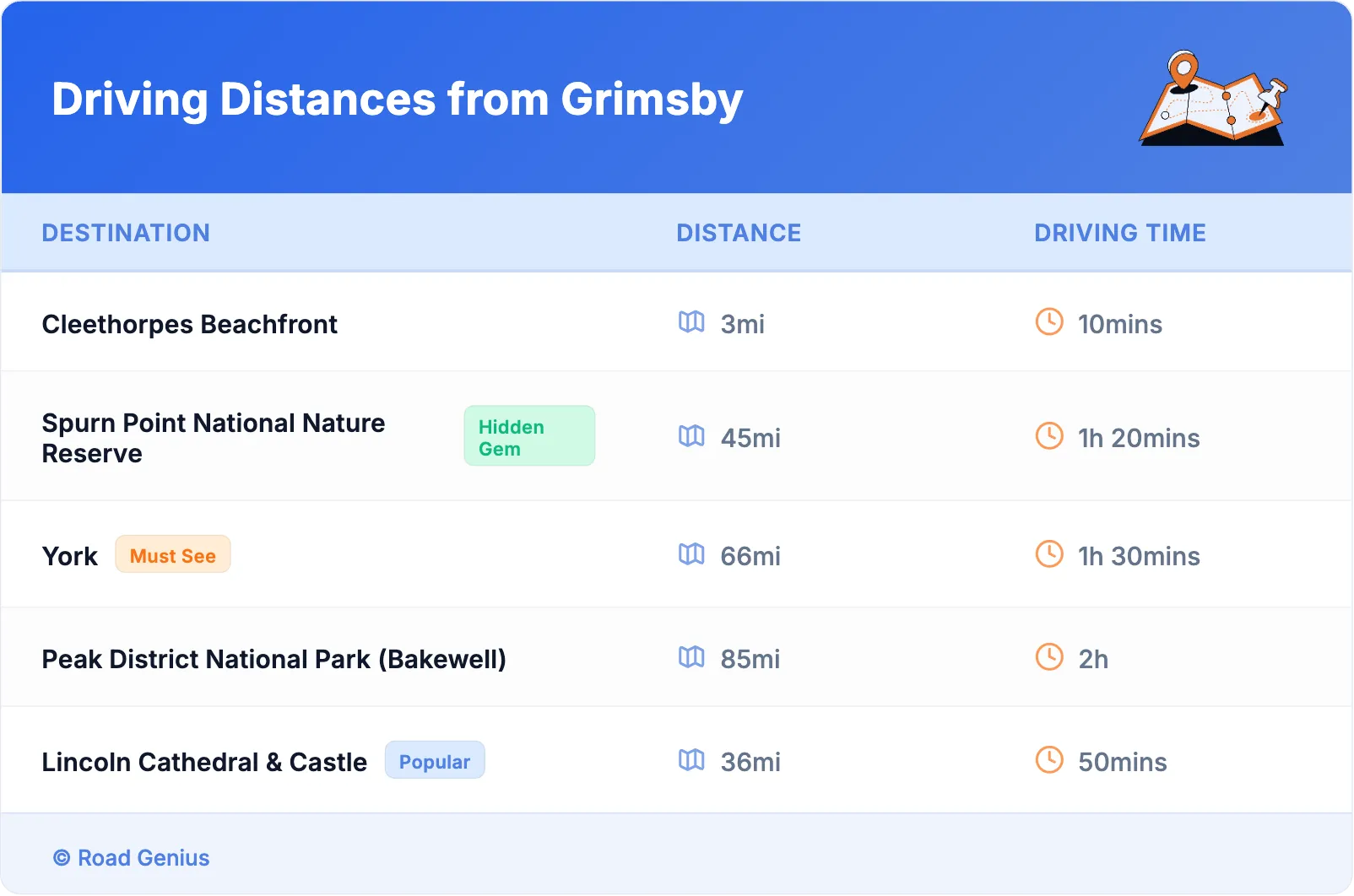Viewport: 1354px width, 896px height.
Task: Click the Hidden Gem badge
Action: click(529, 436)
